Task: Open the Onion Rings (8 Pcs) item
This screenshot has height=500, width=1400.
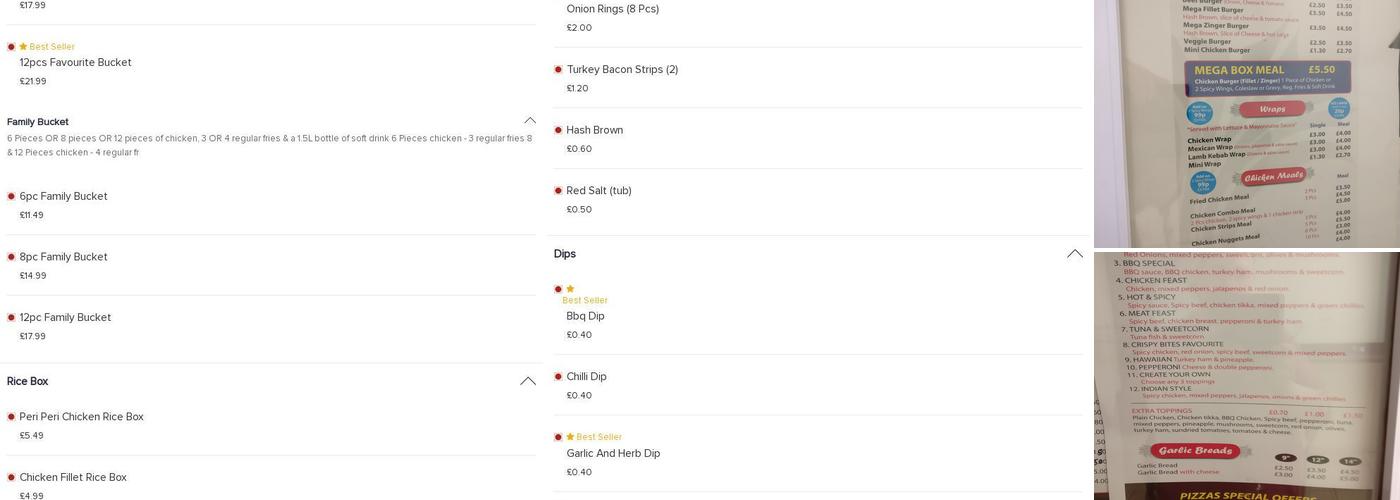Action: click(612, 9)
